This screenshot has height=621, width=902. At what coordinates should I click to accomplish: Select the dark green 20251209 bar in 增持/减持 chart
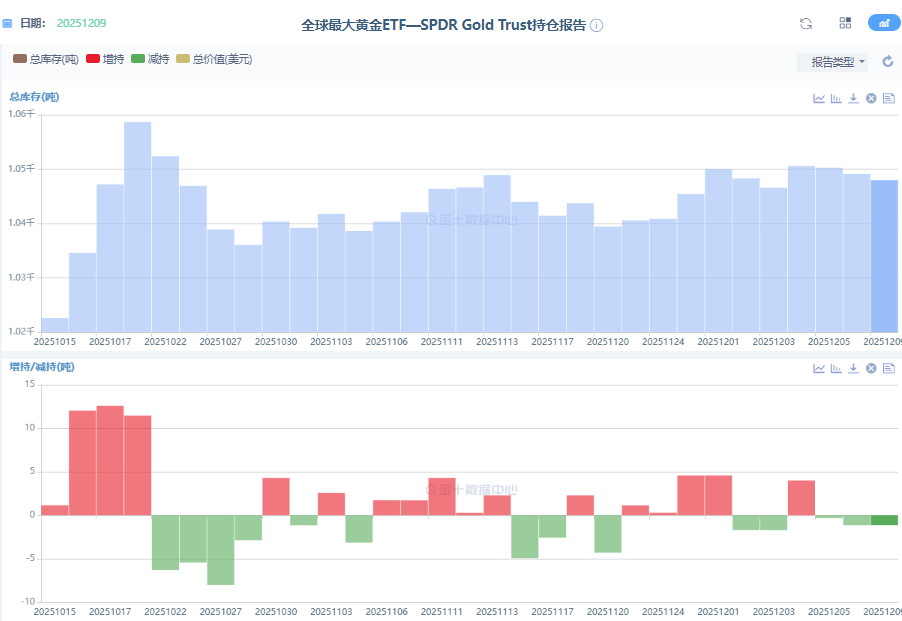(x=884, y=520)
